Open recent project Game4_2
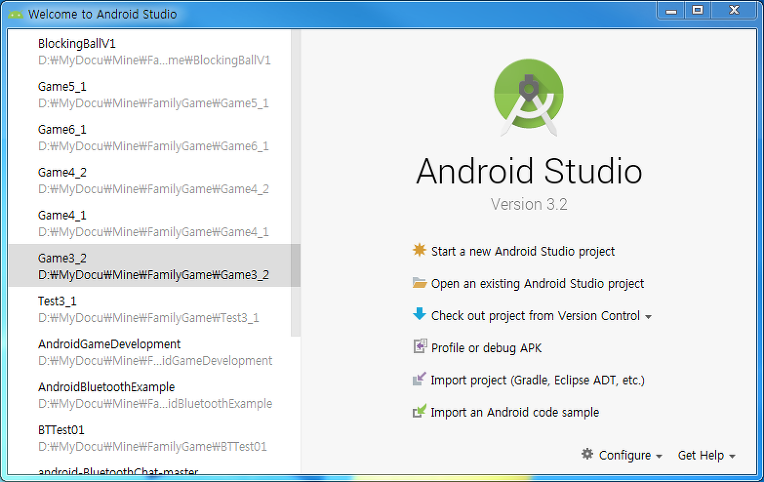764x482 pixels. 150,180
